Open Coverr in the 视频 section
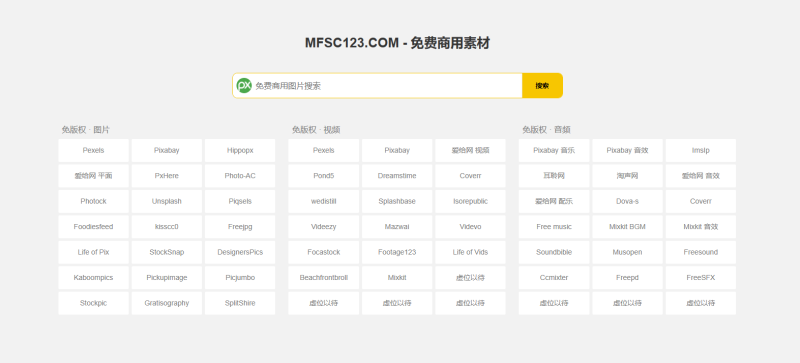This screenshot has height=363, width=800. pos(470,176)
